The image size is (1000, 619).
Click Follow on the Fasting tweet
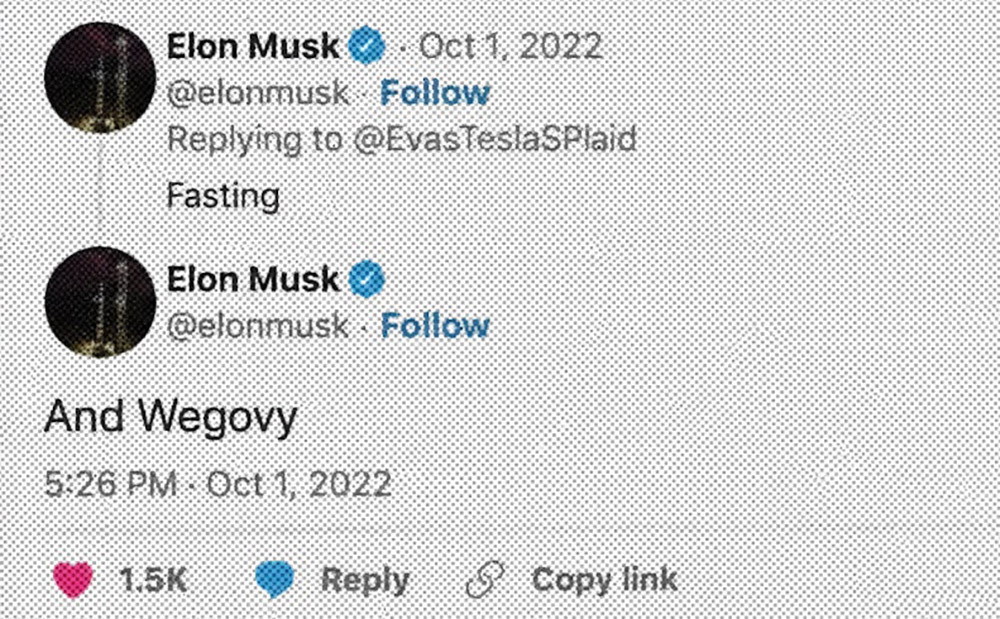(436, 93)
